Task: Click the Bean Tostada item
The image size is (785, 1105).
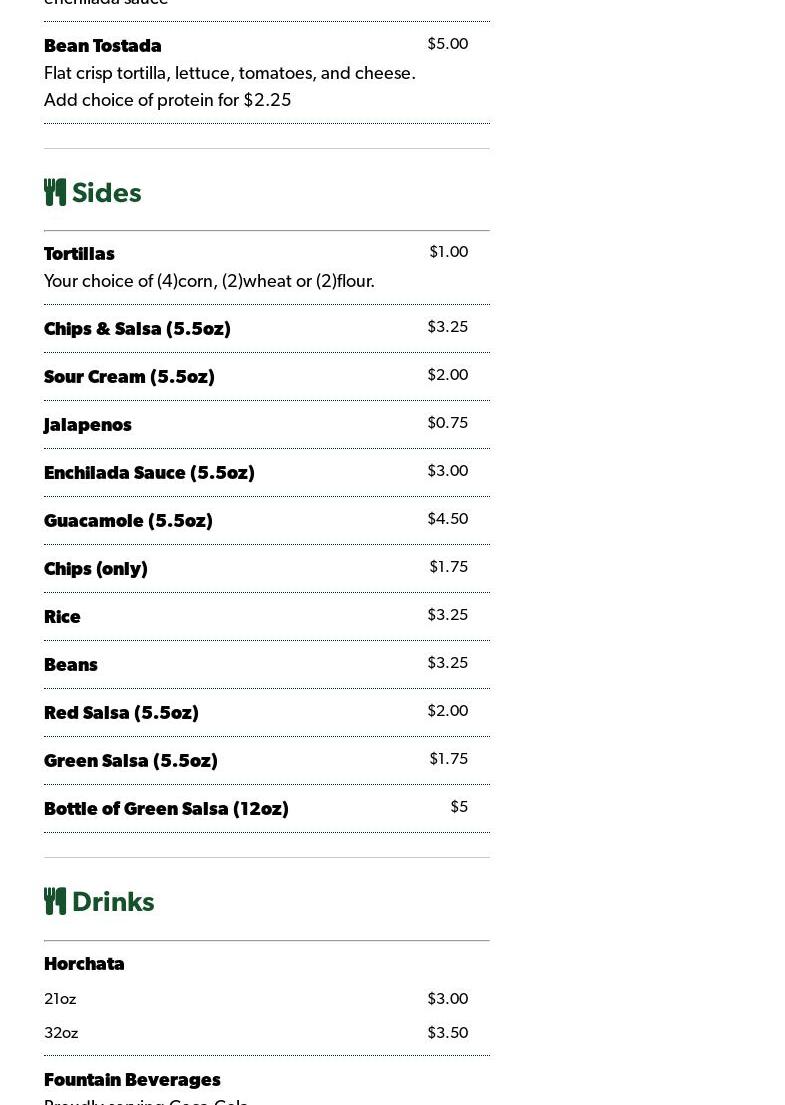Action: (x=103, y=46)
